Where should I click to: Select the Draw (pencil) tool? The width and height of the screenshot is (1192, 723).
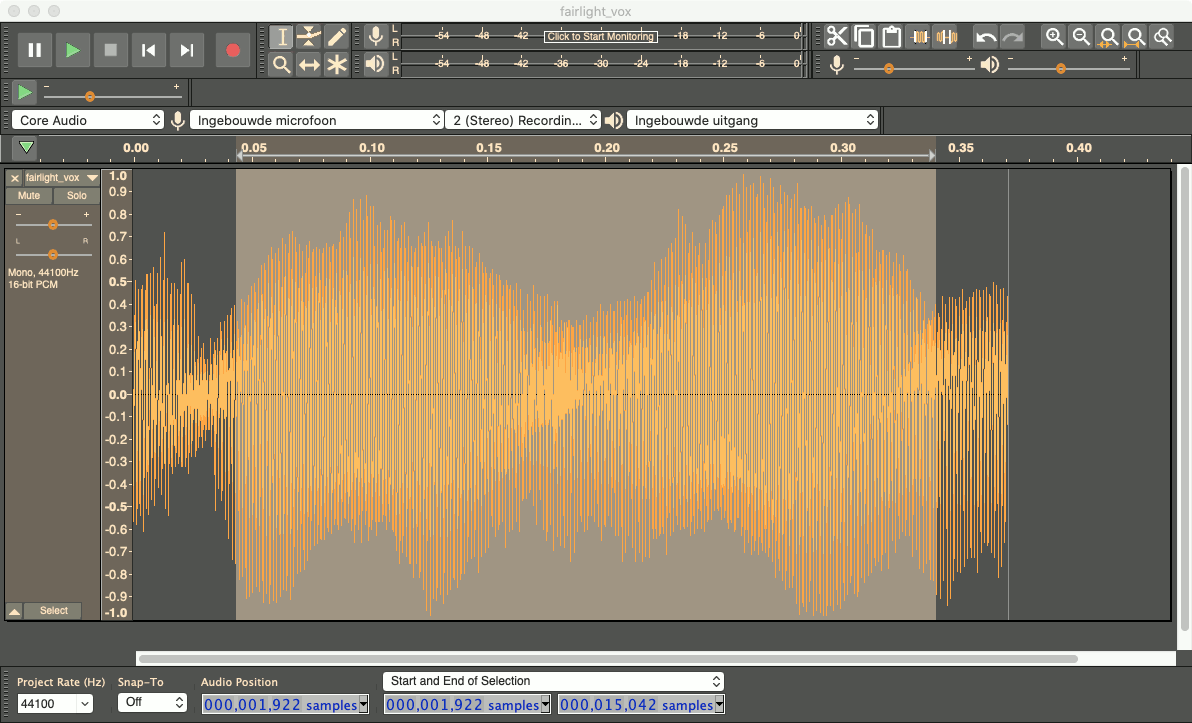pyautogui.click(x=336, y=36)
